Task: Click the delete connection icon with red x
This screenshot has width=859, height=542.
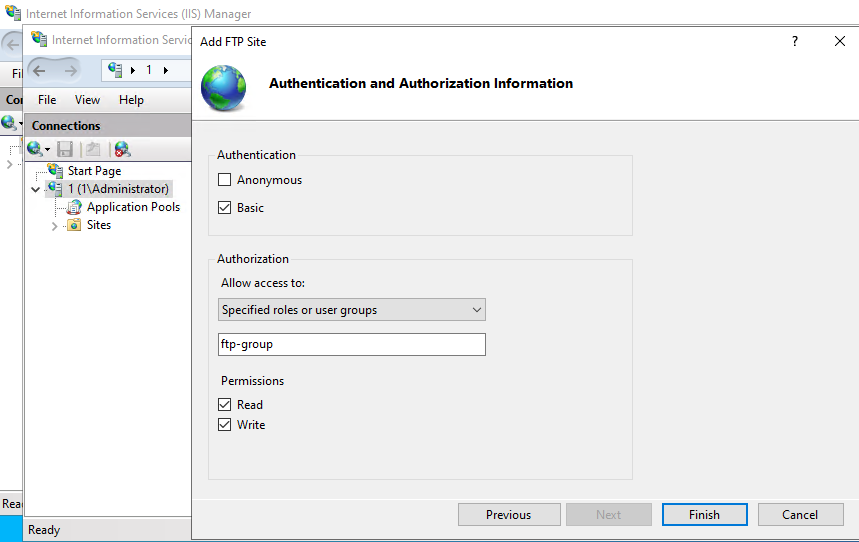Action: (122, 149)
